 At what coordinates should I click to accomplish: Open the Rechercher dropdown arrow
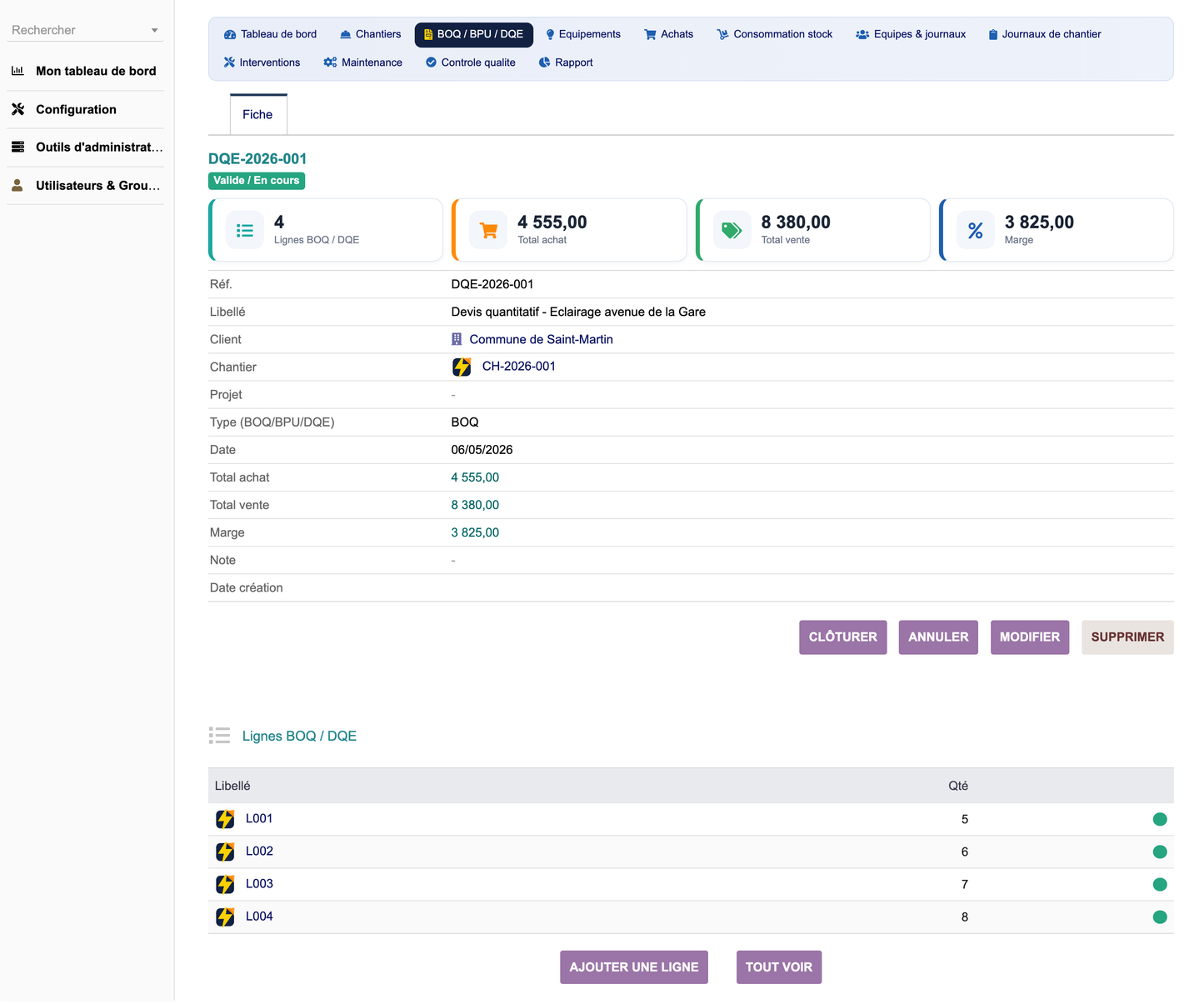tap(154, 31)
